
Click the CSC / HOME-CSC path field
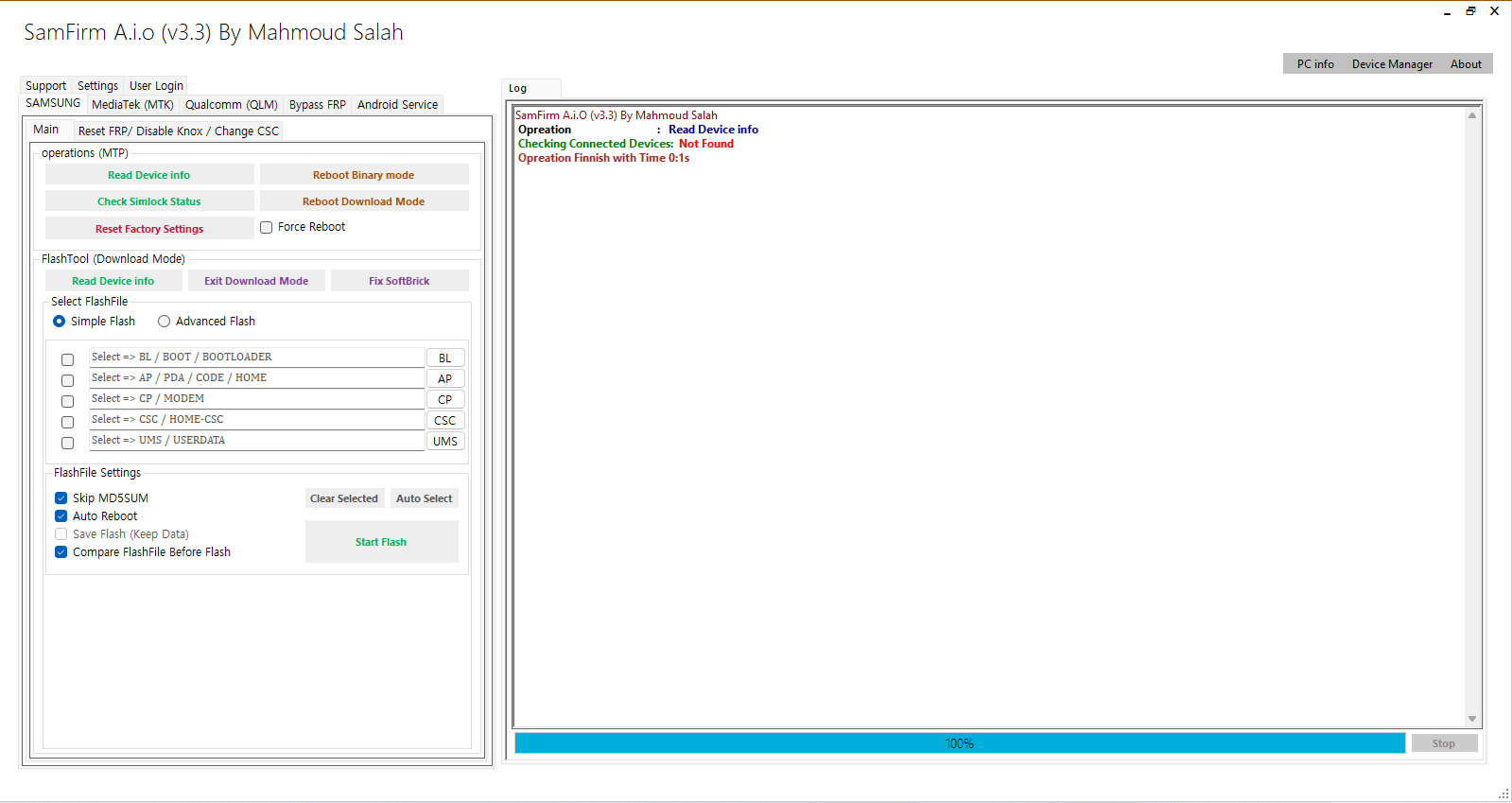(x=256, y=420)
